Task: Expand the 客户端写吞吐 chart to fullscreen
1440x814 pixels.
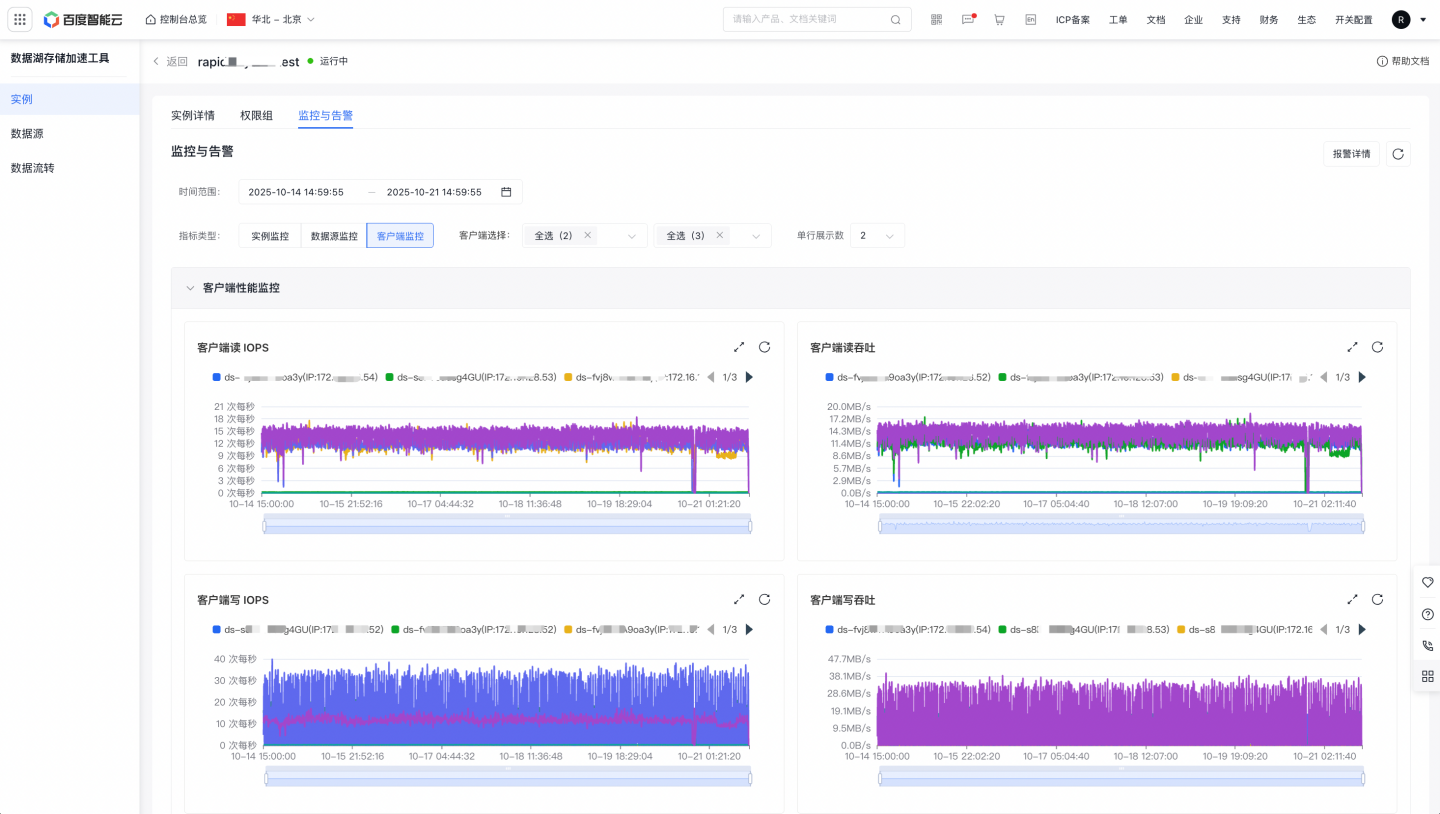Action: click(1352, 599)
